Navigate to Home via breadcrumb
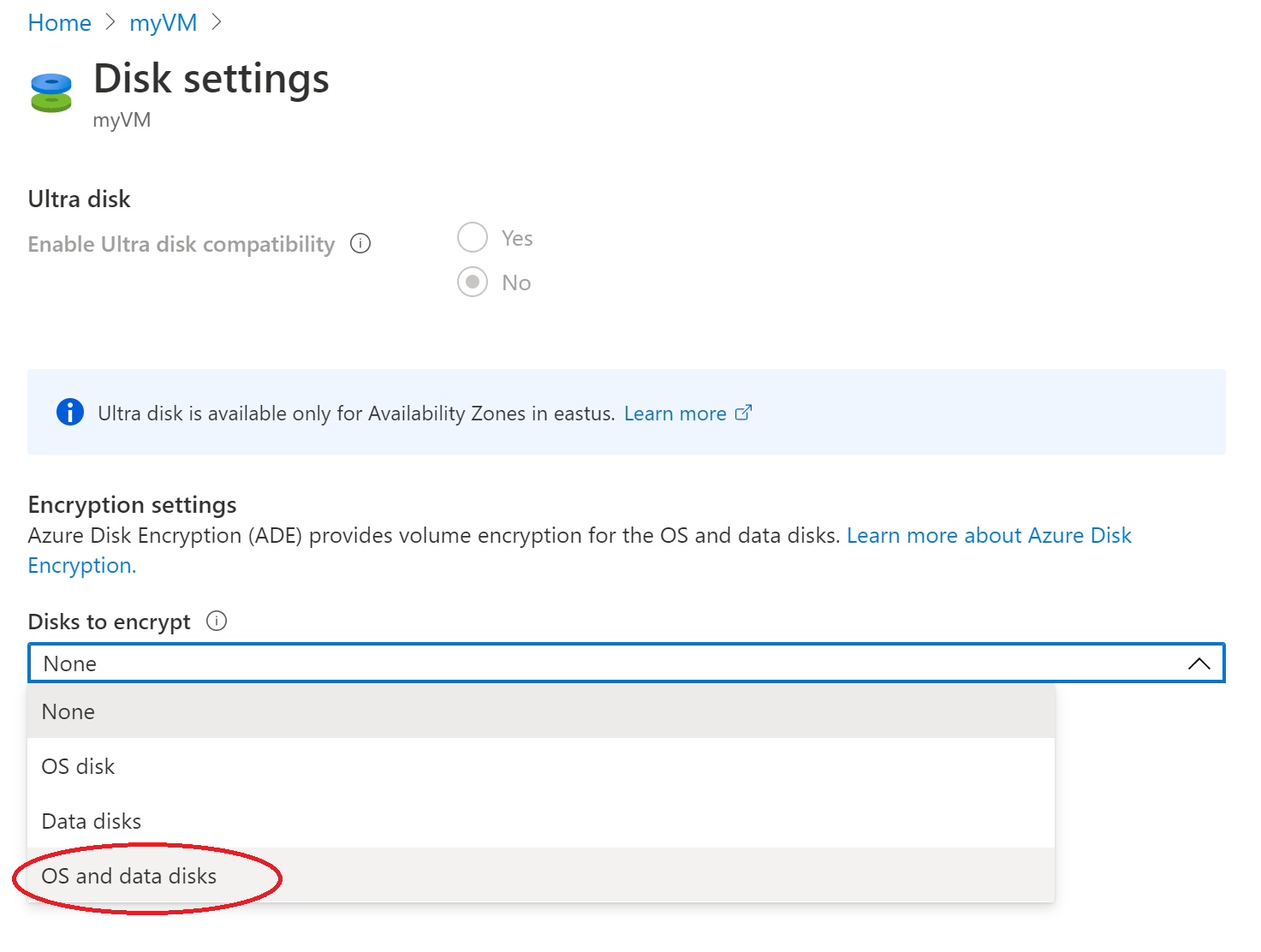This screenshot has width=1261, height=952. 58,22
